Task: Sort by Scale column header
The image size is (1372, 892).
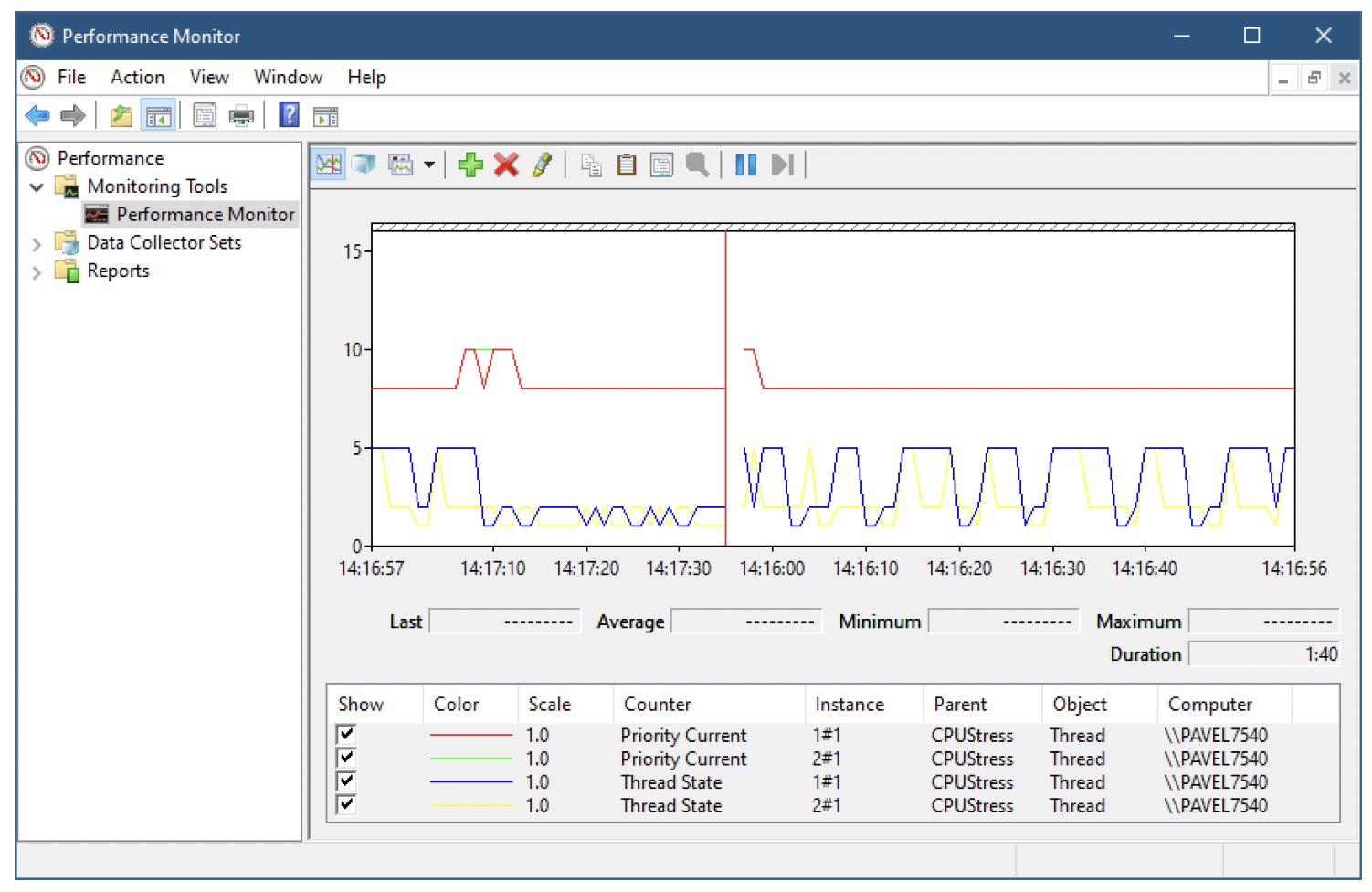Action: click(x=565, y=704)
